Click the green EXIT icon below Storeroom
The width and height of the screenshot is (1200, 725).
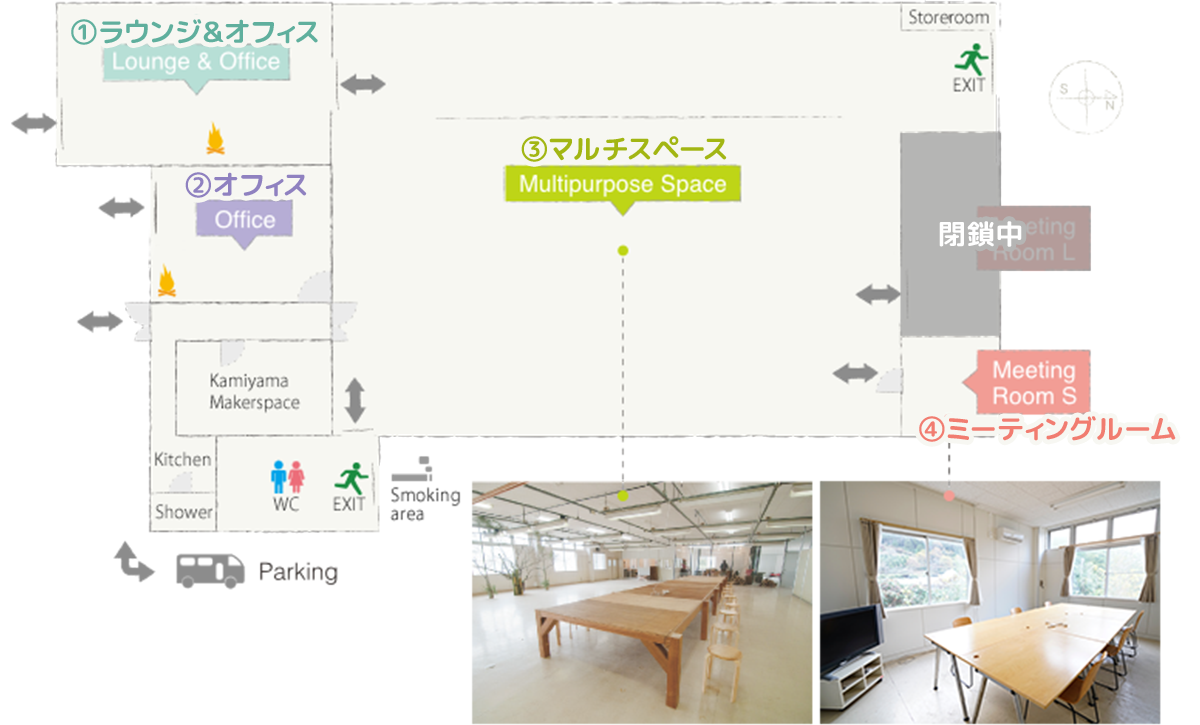point(970,60)
